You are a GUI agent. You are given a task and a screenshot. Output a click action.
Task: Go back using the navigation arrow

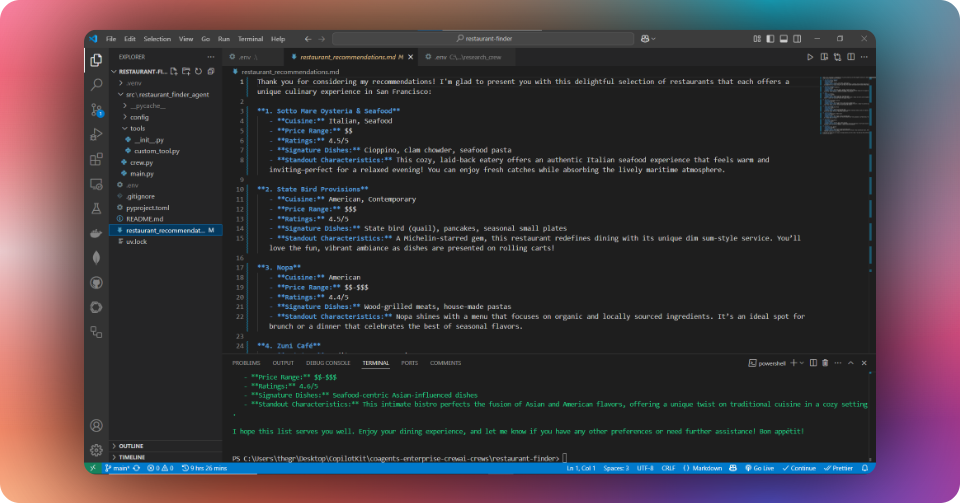(x=308, y=39)
